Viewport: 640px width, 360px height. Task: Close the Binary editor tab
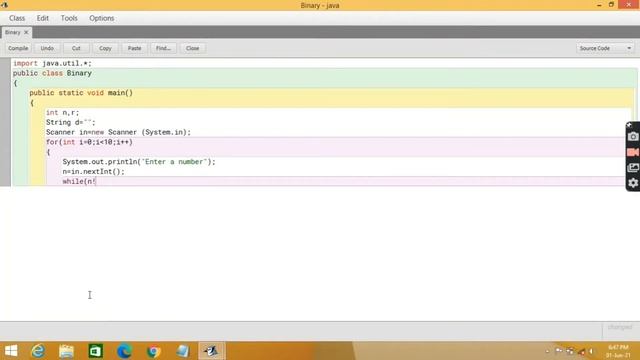click(x=26, y=32)
